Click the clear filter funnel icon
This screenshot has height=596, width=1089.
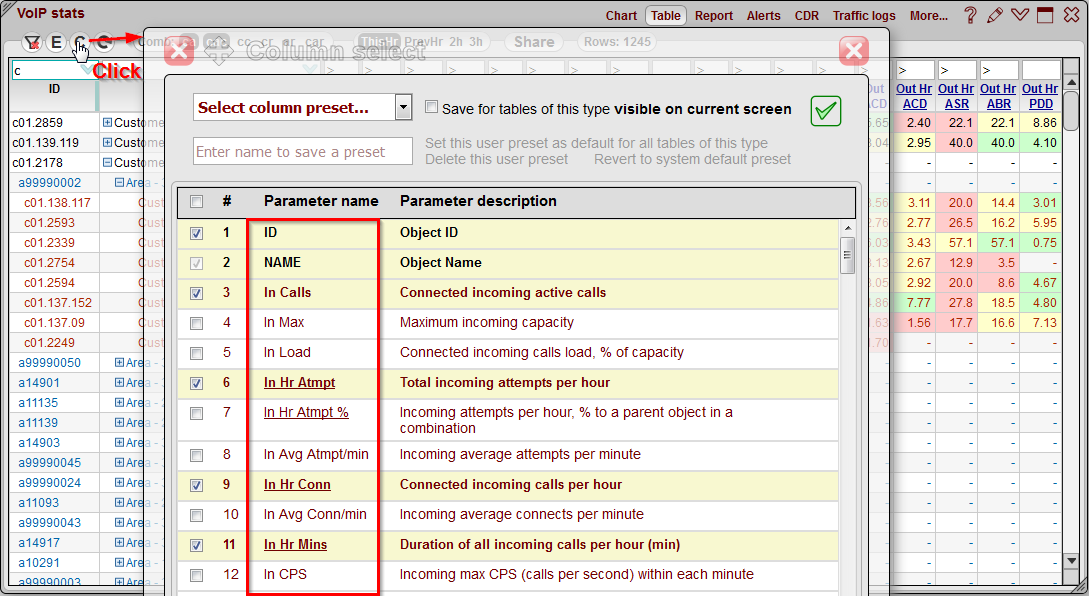tap(33, 42)
